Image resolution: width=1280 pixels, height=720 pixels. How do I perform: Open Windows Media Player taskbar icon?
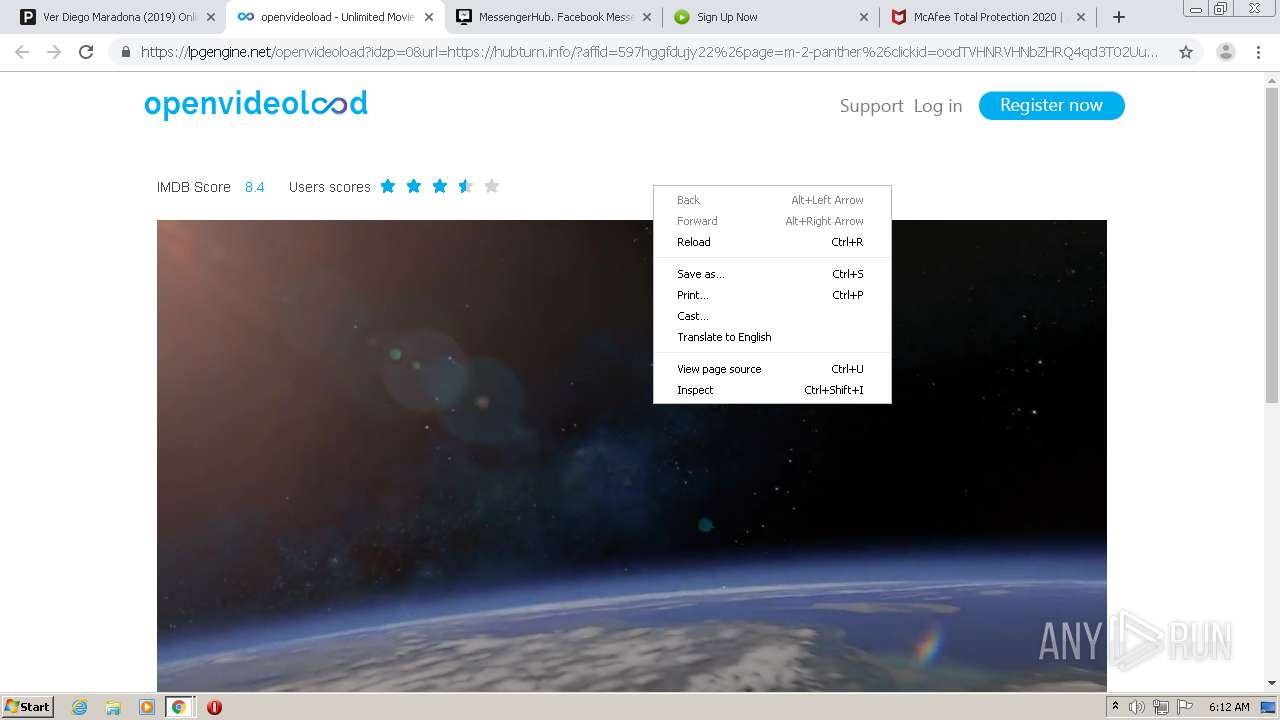147,707
